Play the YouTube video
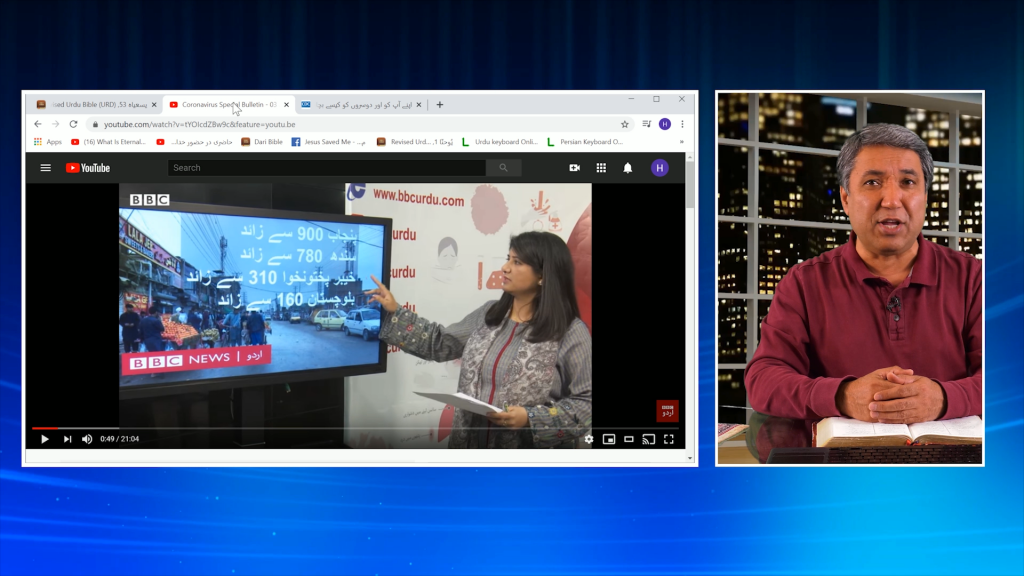Screen dimensions: 1024x576 click(x=44, y=439)
